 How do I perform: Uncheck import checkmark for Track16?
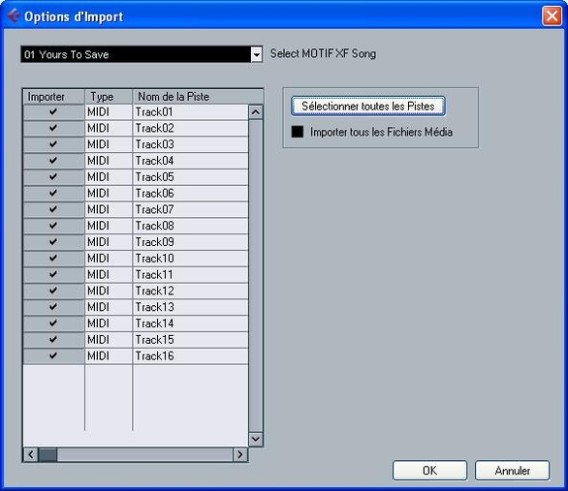click(53, 355)
